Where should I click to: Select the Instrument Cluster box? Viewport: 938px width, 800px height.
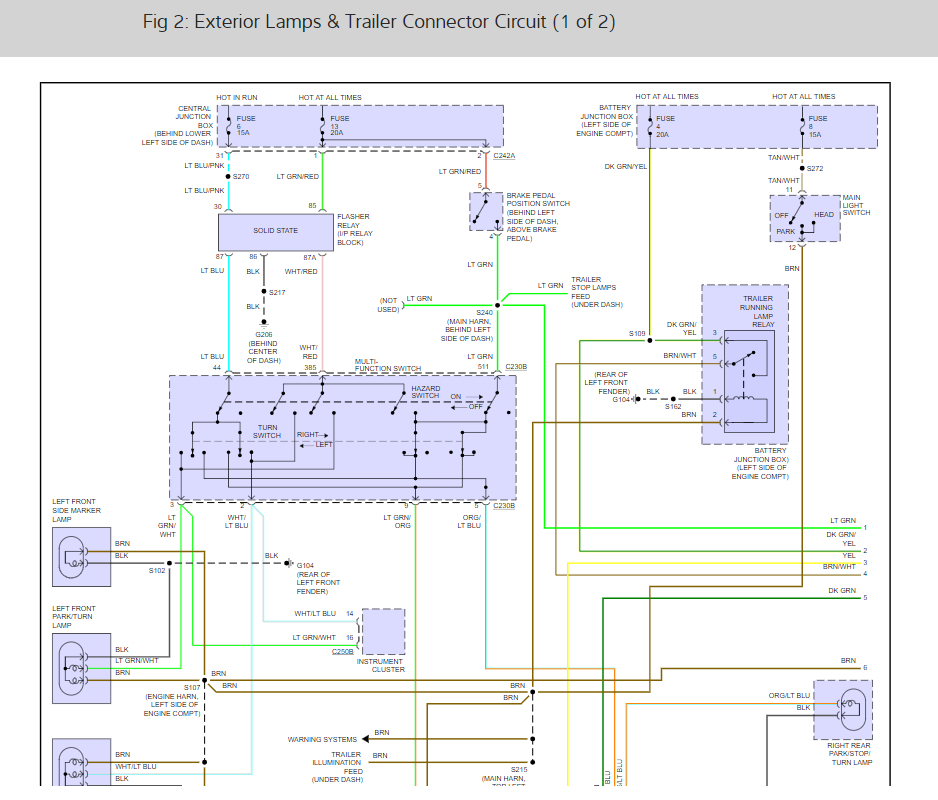click(x=383, y=631)
